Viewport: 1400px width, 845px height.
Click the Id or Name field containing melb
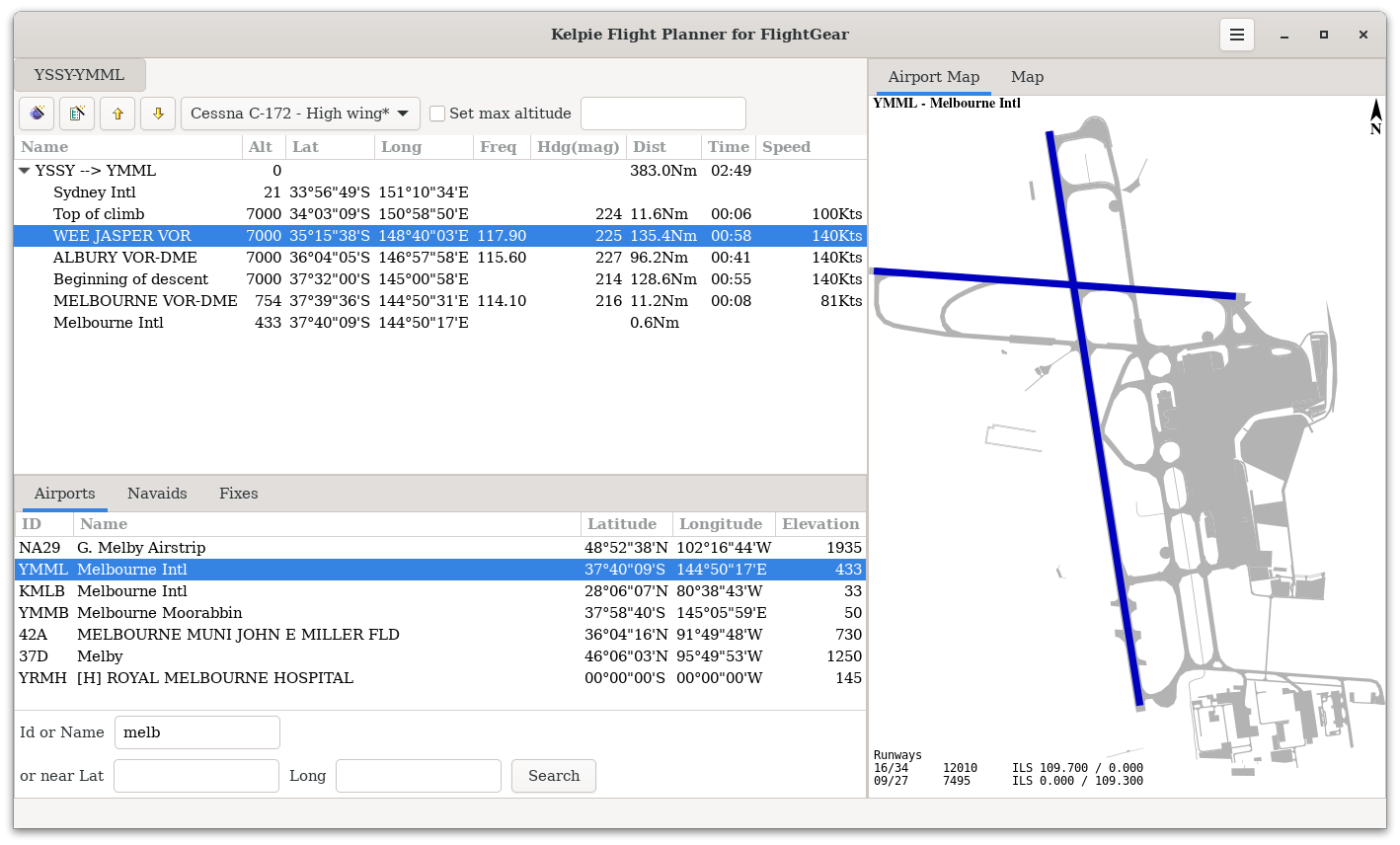[197, 732]
